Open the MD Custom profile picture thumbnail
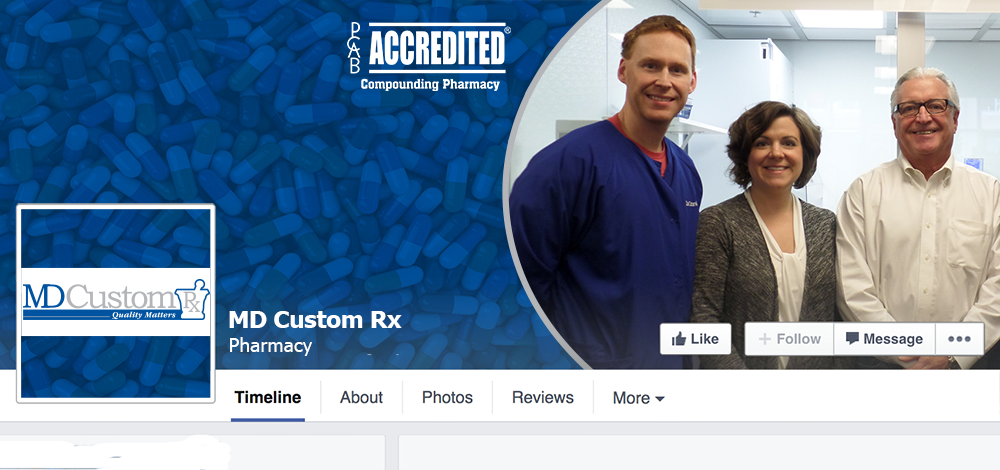Screen dimensions: 1000x470 tap(115, 304)
